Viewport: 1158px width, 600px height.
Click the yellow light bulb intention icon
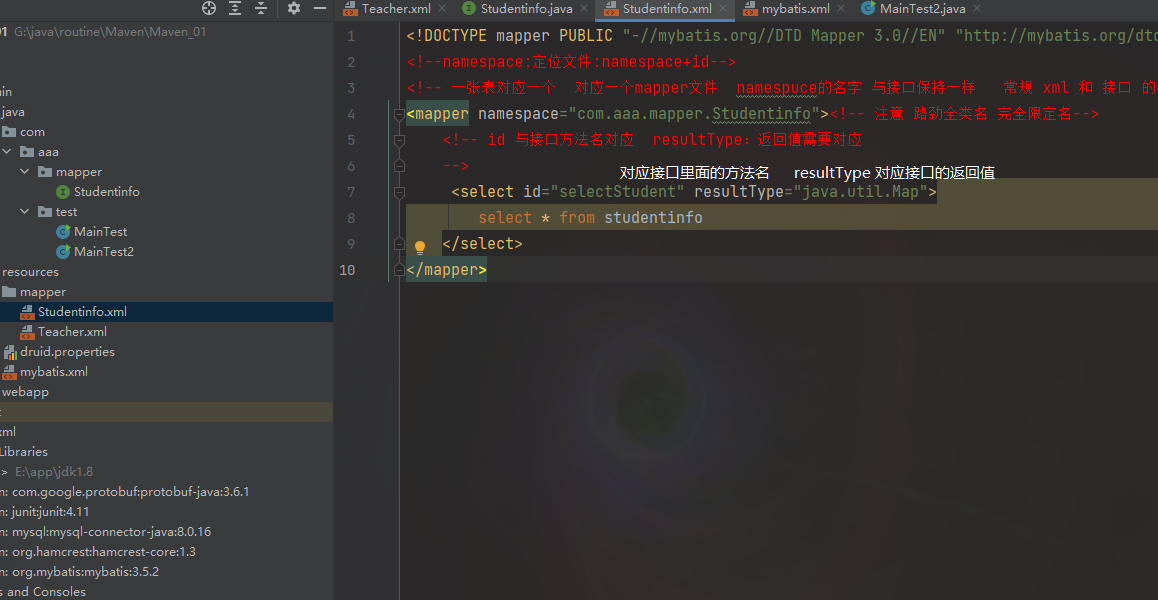pos(419,248)
